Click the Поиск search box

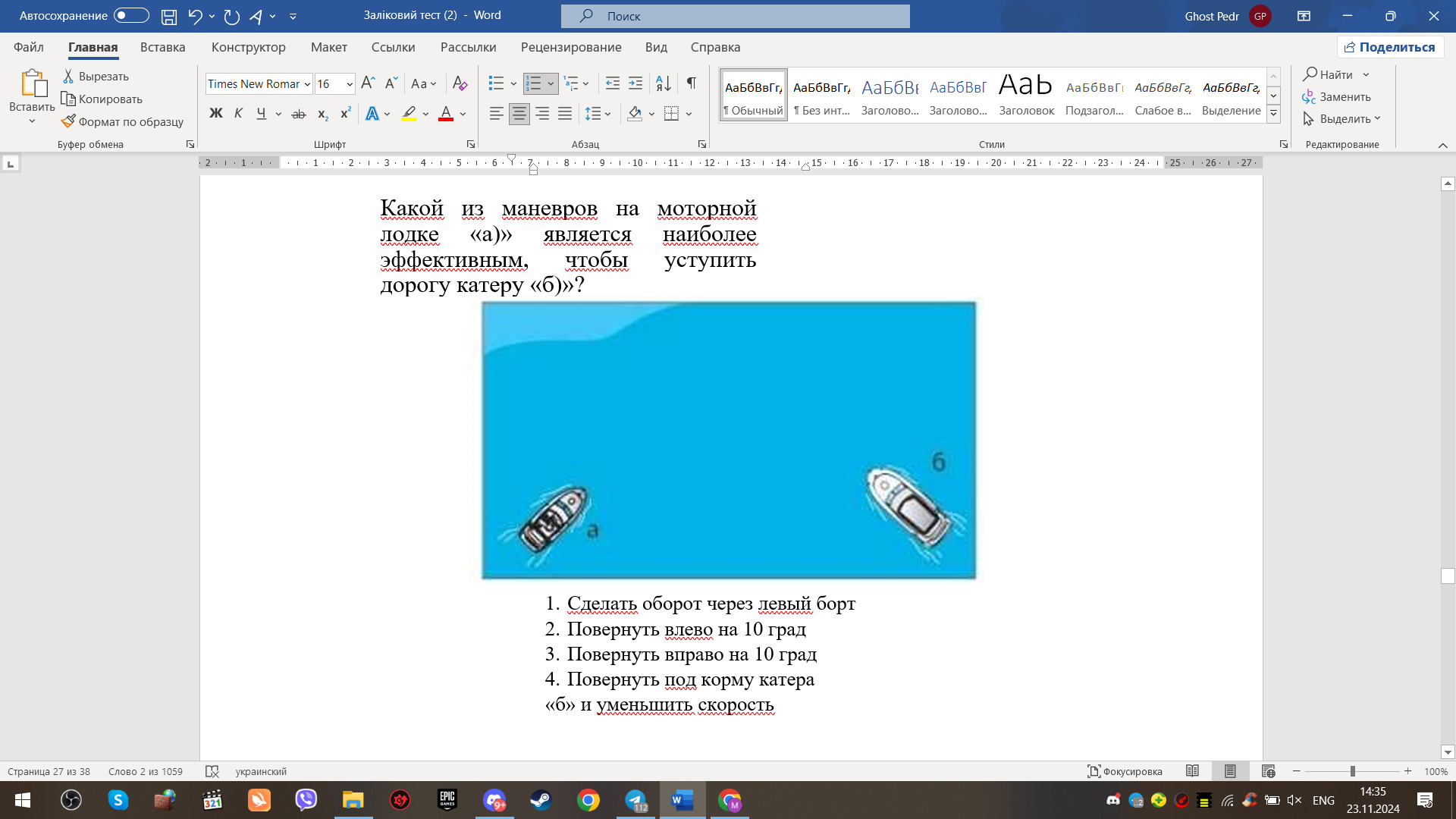[736, 16]
